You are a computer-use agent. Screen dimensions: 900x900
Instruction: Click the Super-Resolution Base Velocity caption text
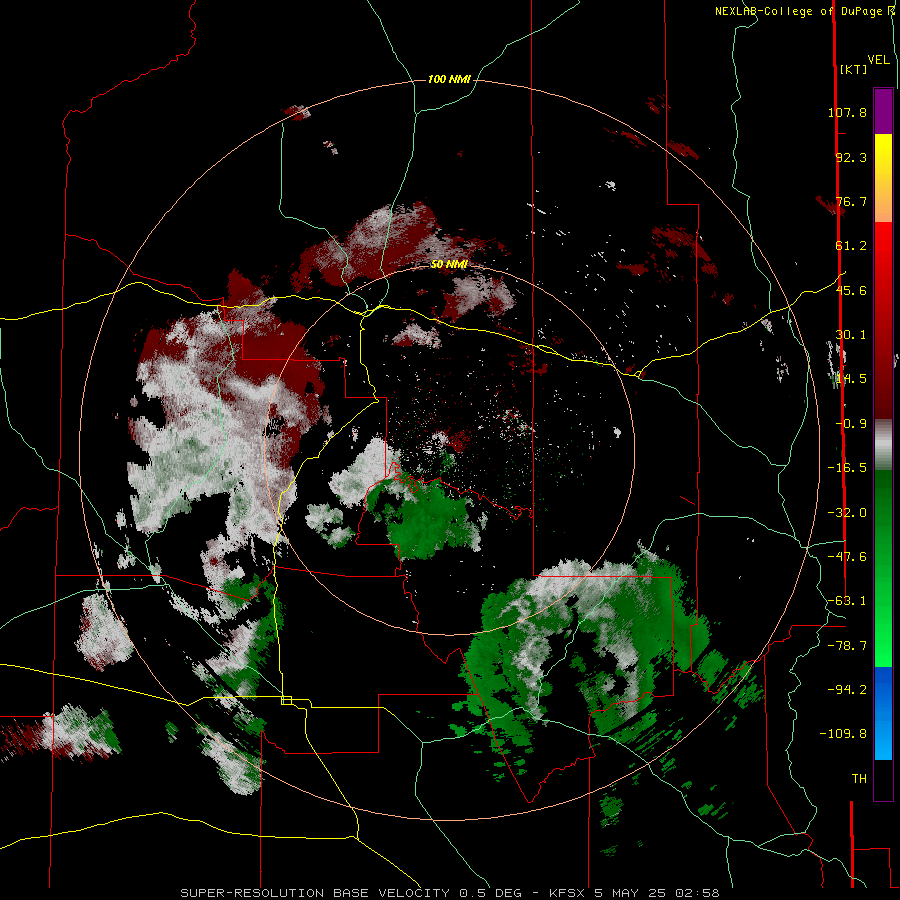(x=449, y=893)
